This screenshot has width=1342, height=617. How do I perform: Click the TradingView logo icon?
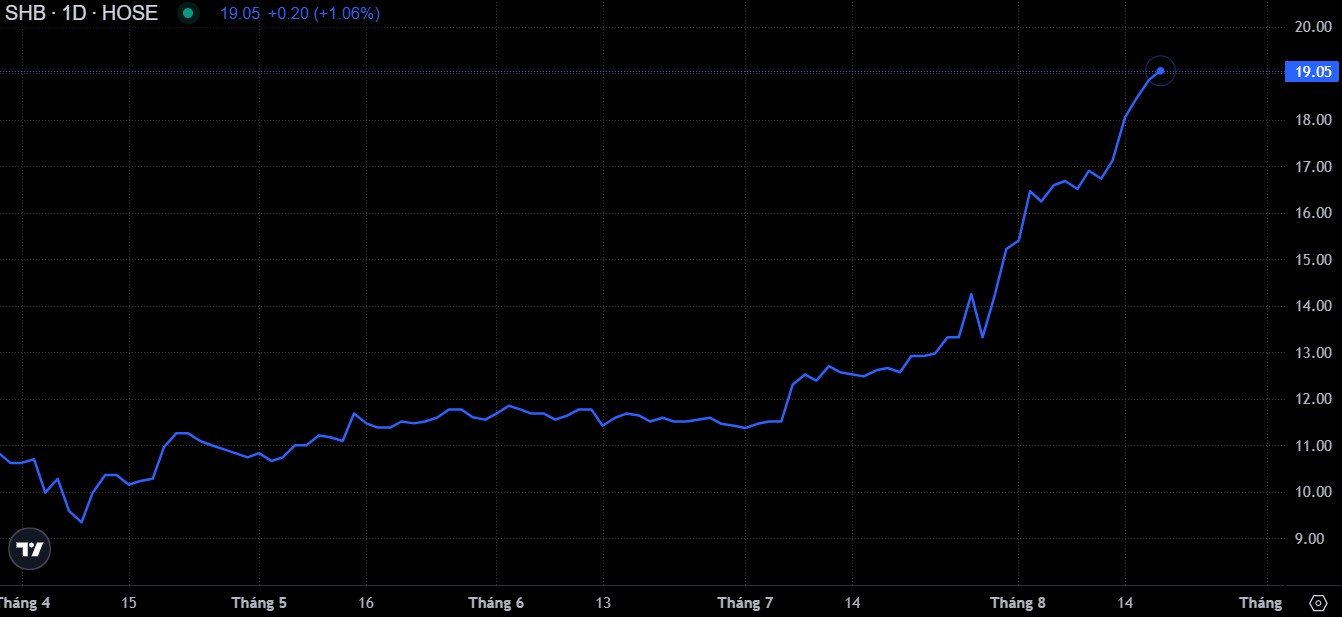[29, 548]
